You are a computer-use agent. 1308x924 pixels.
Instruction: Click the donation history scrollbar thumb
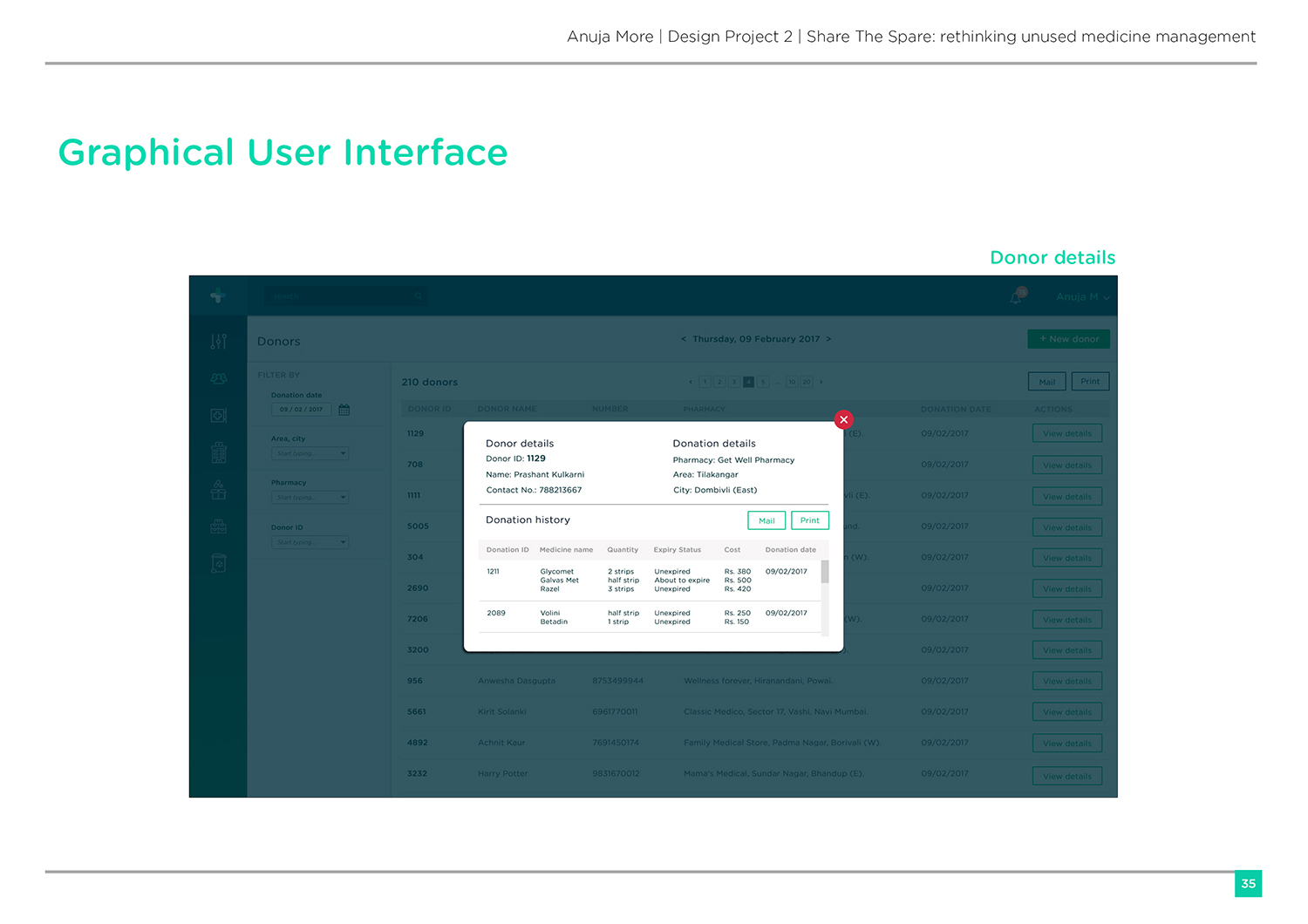click(825, 572)
